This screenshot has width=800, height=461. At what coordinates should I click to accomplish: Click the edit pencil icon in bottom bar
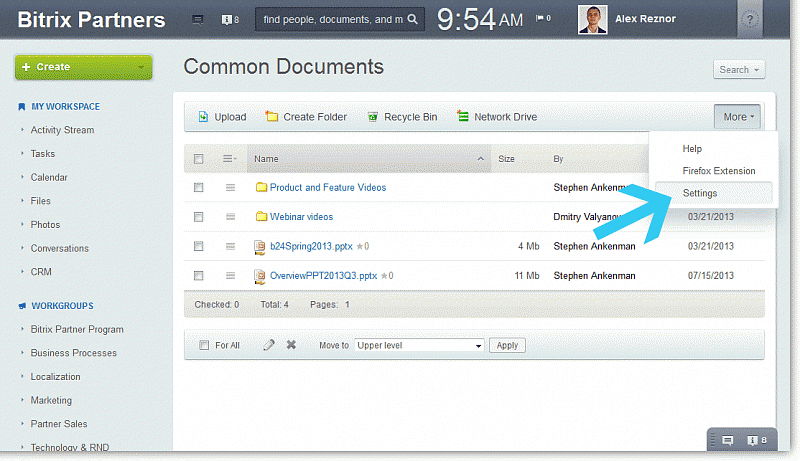tap(269, 345)
